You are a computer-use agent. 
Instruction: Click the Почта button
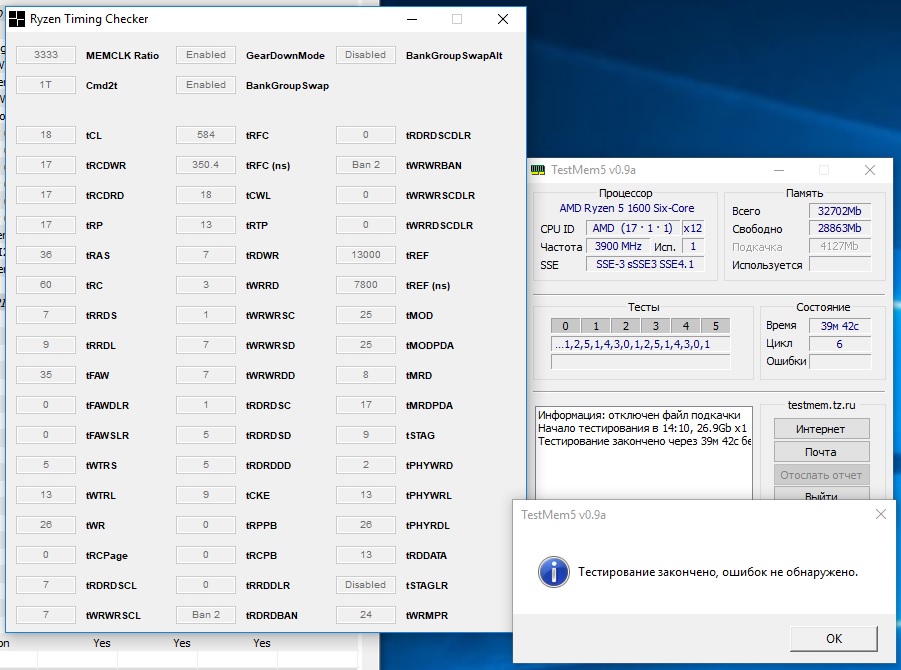coord(821,452)
